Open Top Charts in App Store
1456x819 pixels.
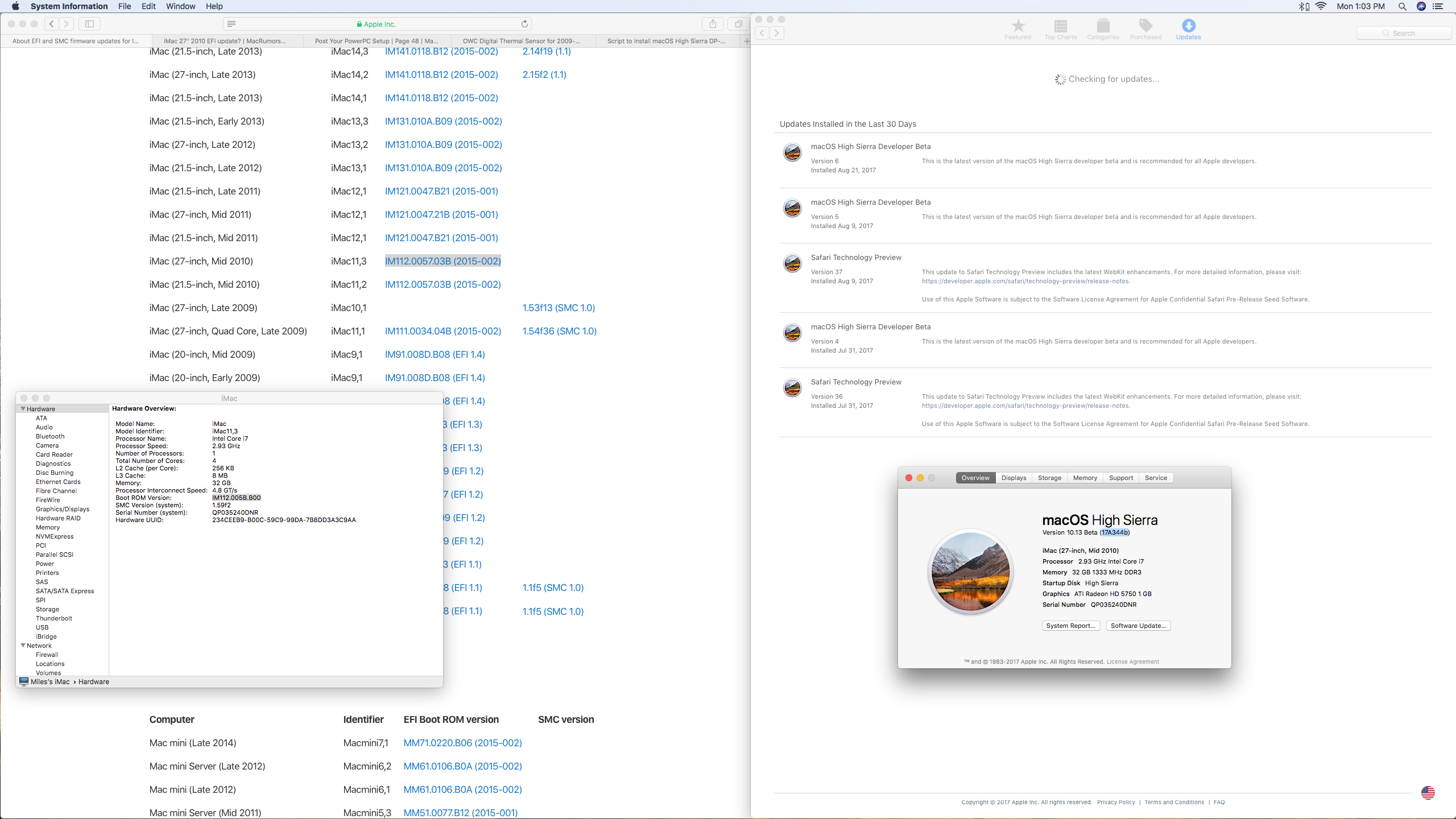[1060, 30]
